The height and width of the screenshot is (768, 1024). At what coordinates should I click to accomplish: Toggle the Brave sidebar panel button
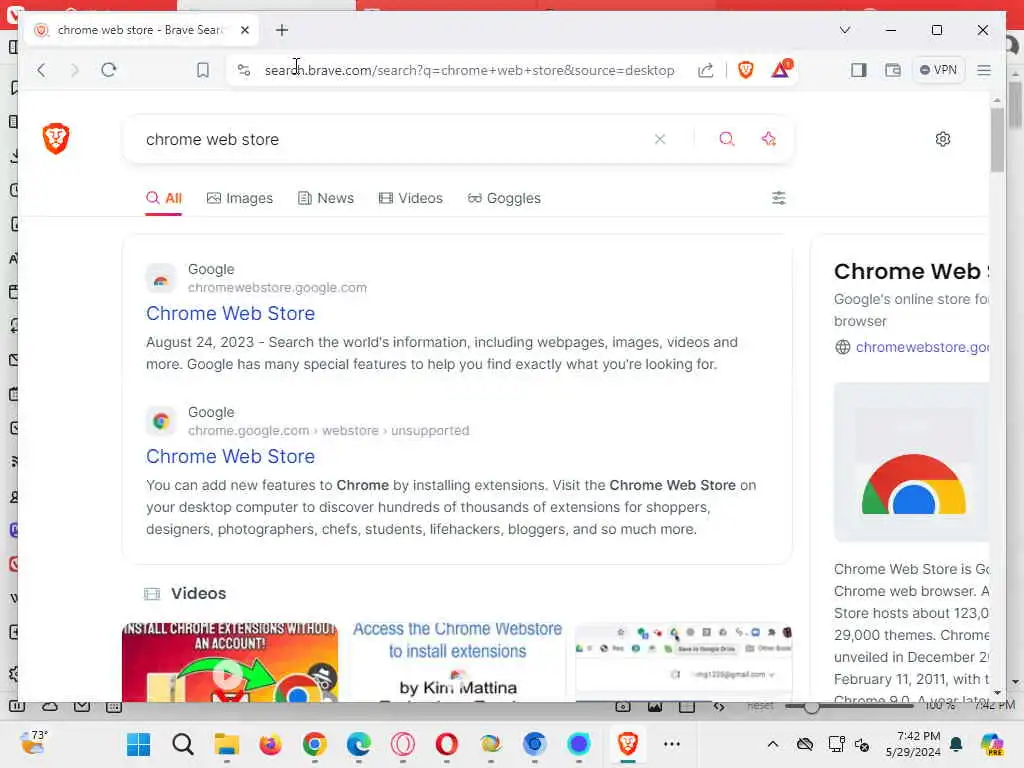point(859,70)
